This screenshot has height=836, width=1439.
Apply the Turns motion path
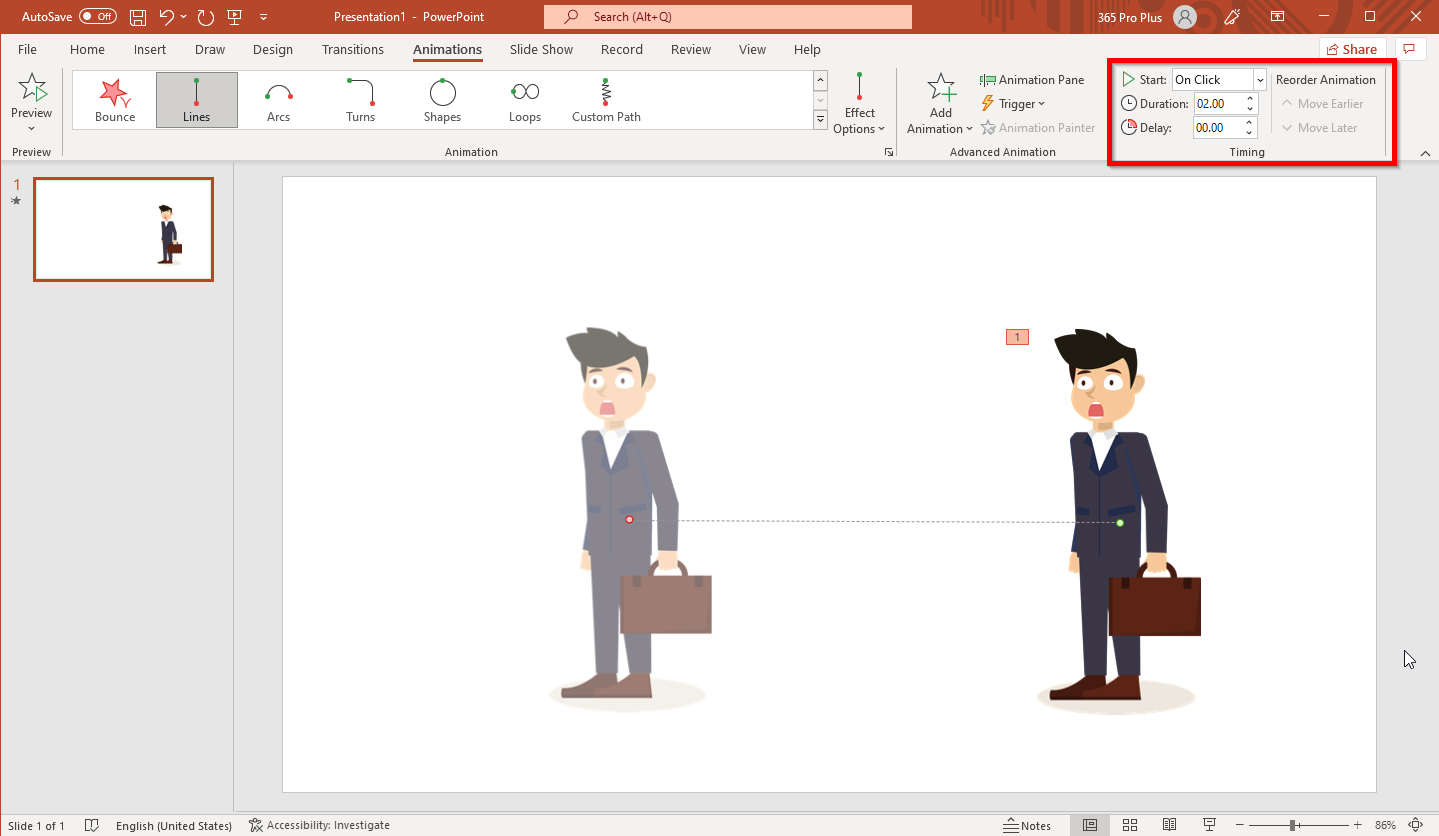(x=360, y=99)
